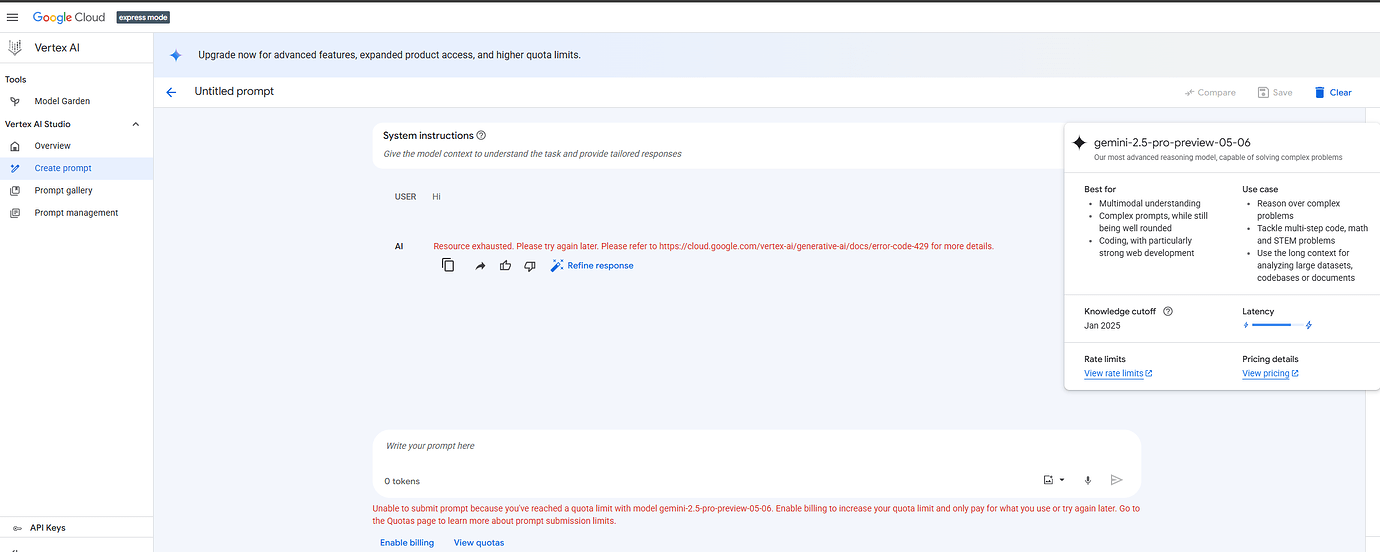This screenshot has width=1380, height=552.
Task: Click the '0 tokens' counter
Action: coord(402,481)
